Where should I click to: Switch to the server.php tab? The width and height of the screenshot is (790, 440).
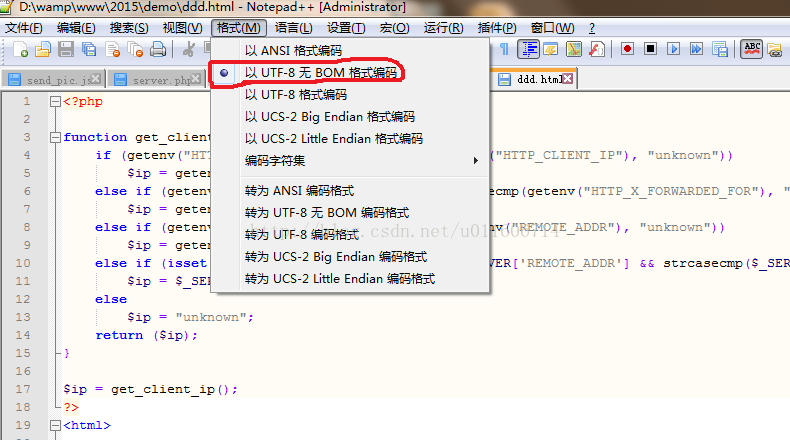[157, 79]
